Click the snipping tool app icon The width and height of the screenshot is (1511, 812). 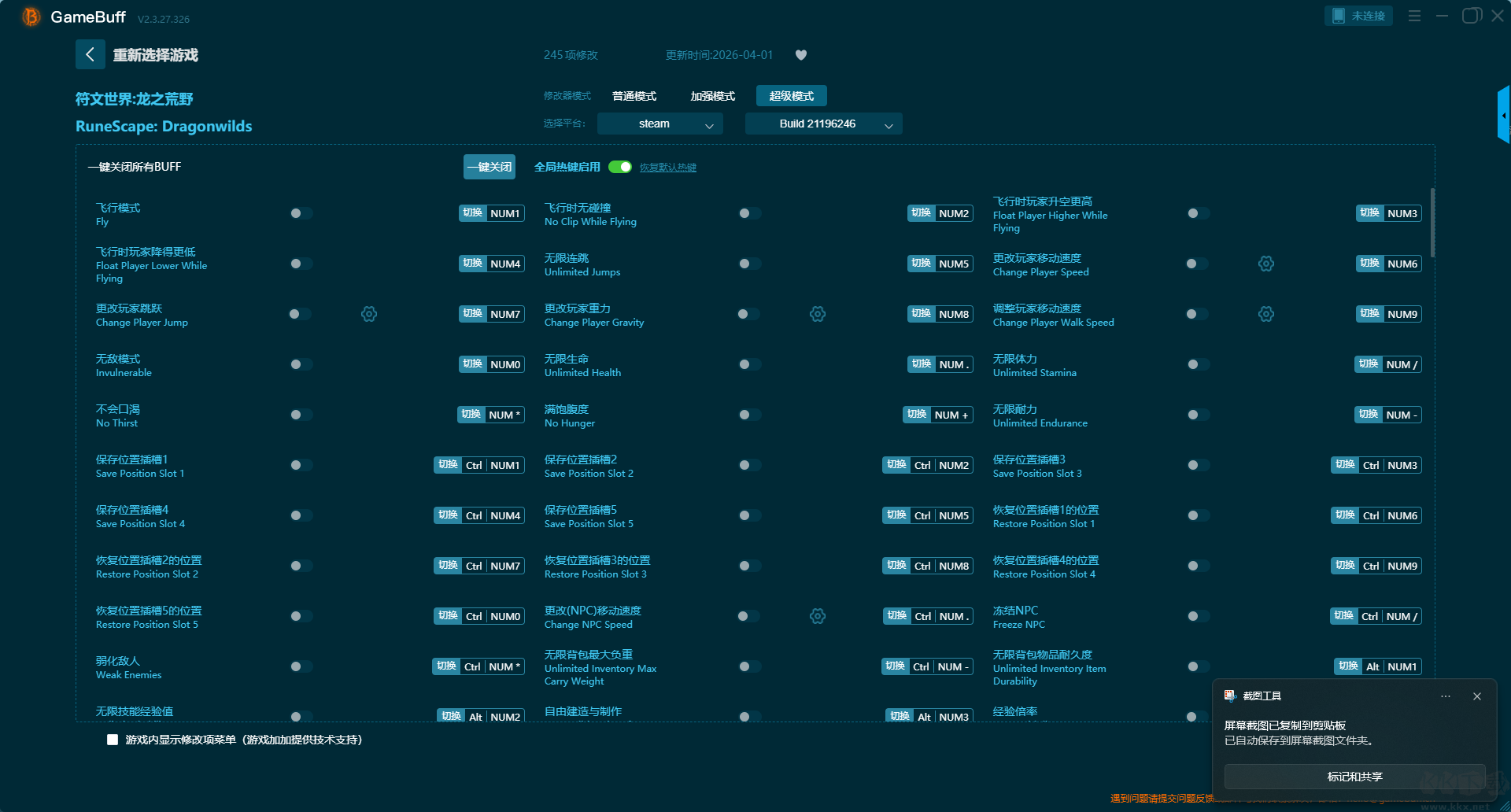coord(1230,696)
